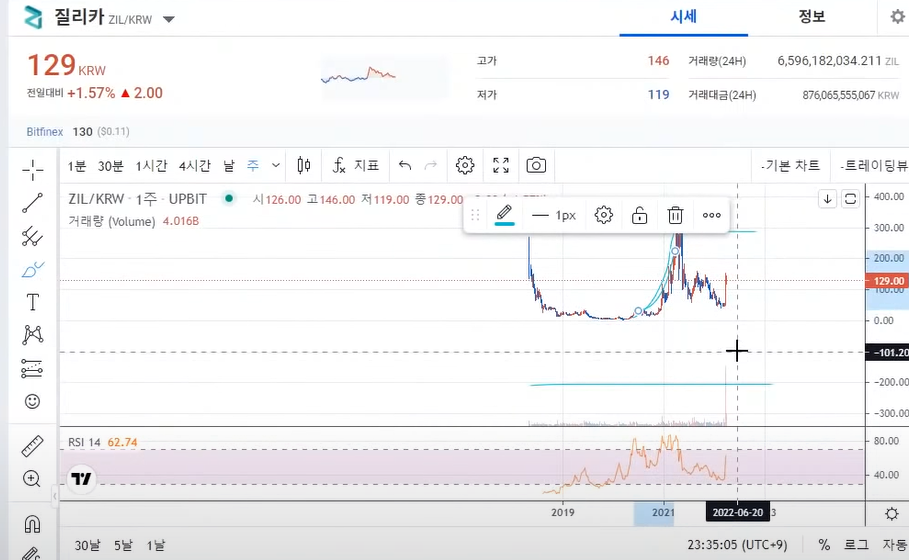Select the crosshair cursor tool

click(x=32, y=170)
